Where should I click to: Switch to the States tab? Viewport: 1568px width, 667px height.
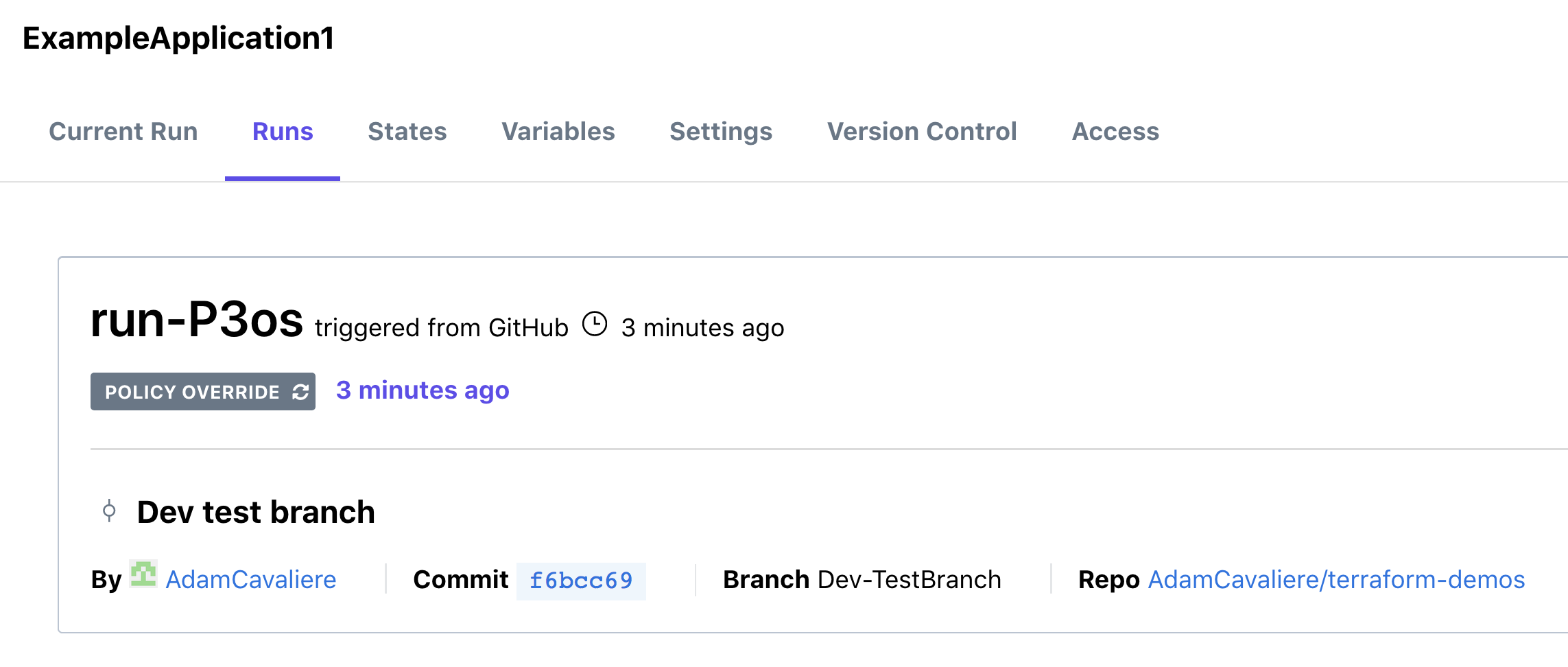407,132
